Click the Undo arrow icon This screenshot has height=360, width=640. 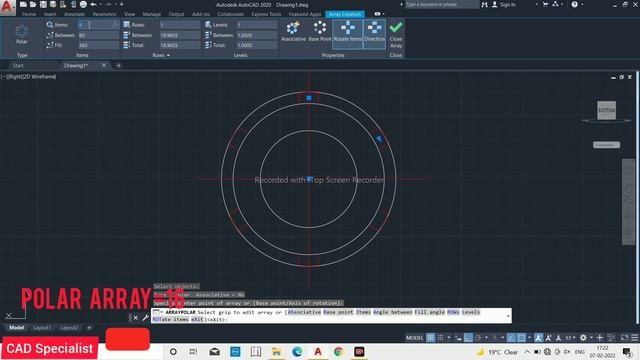point(93,4)
